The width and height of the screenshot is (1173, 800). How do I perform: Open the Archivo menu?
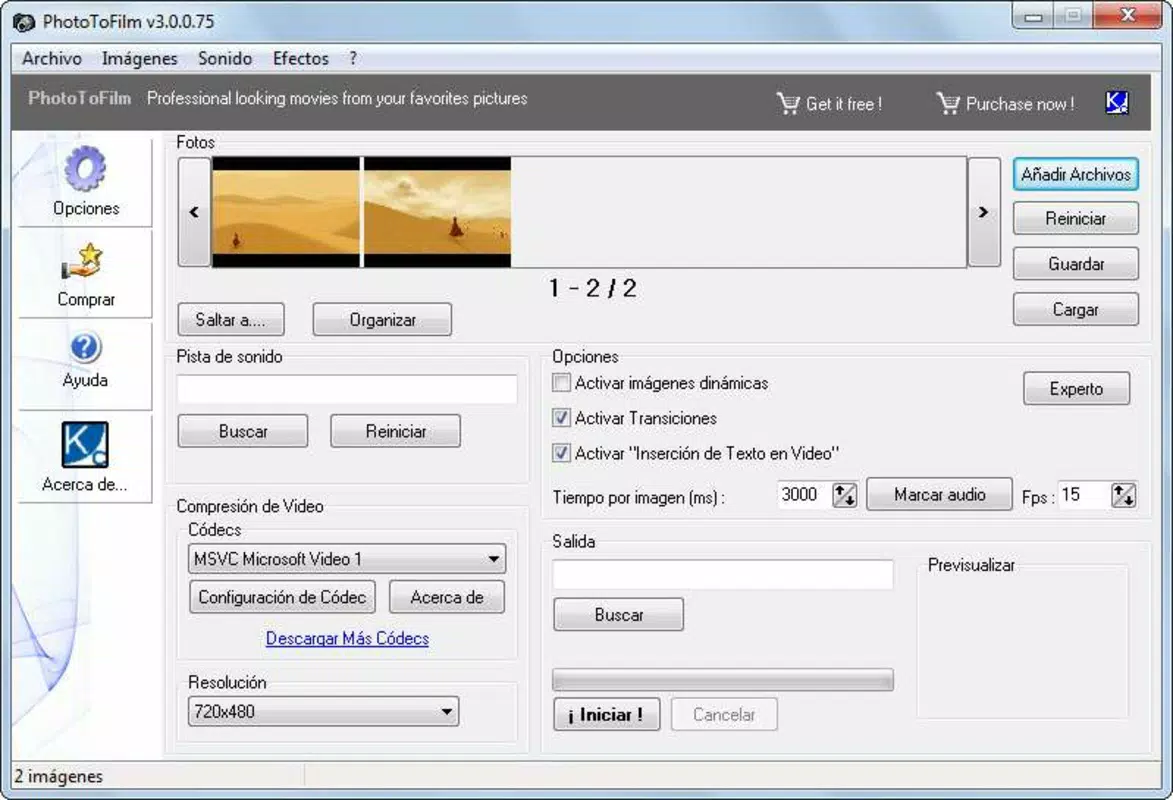[x=52, y=58]
